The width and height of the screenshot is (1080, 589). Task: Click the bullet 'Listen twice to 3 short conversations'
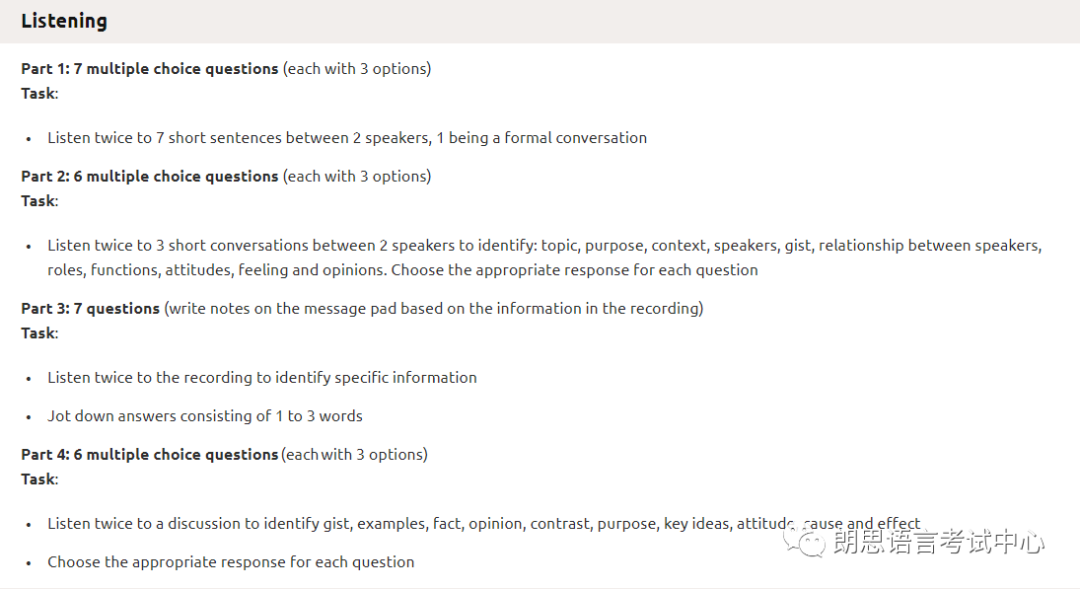point(544,245)
